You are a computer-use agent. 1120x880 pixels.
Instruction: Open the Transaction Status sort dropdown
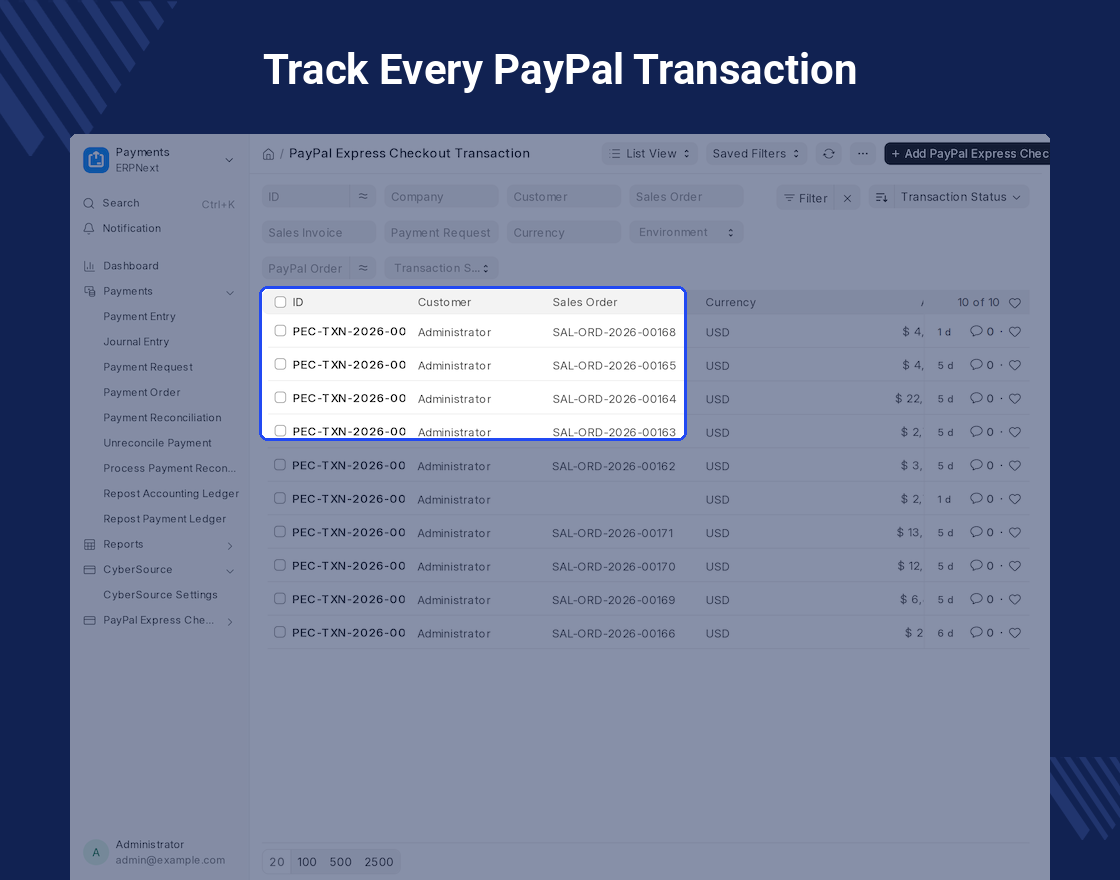coord(961,197)
